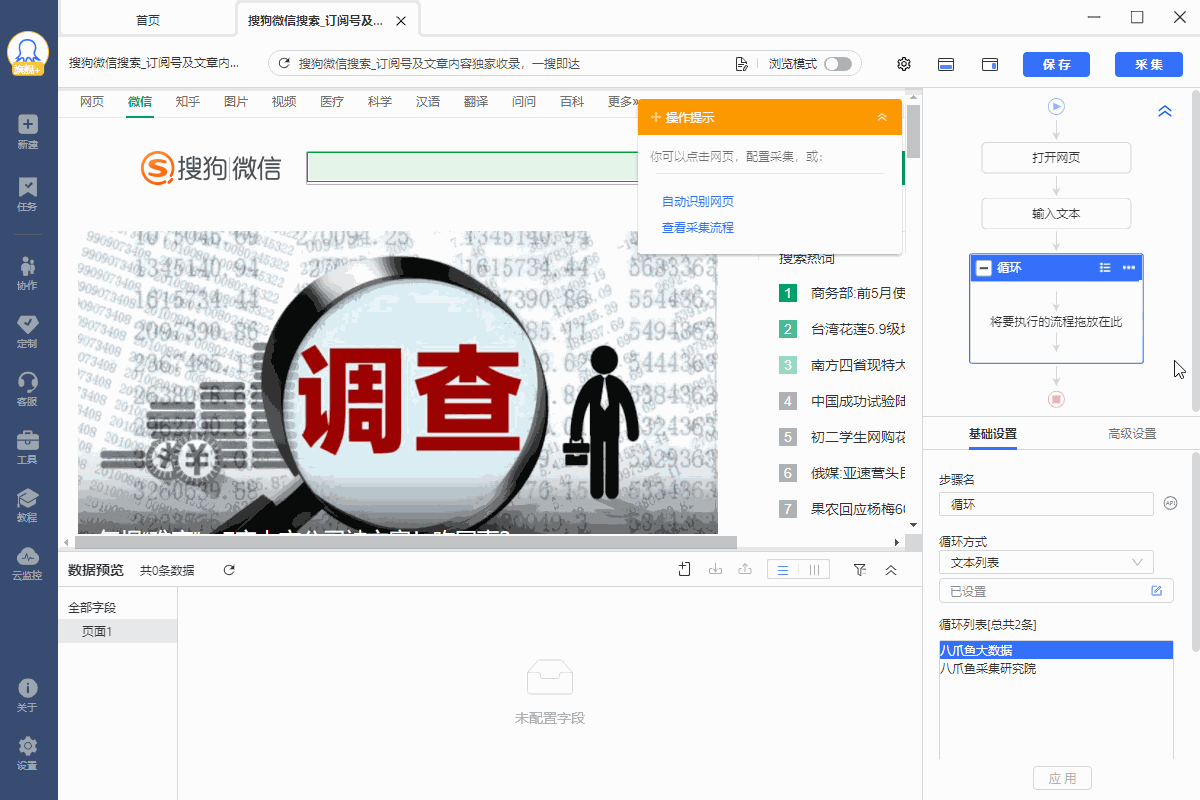Open the gear settings icon in toolbar

[x=904, y=64]
